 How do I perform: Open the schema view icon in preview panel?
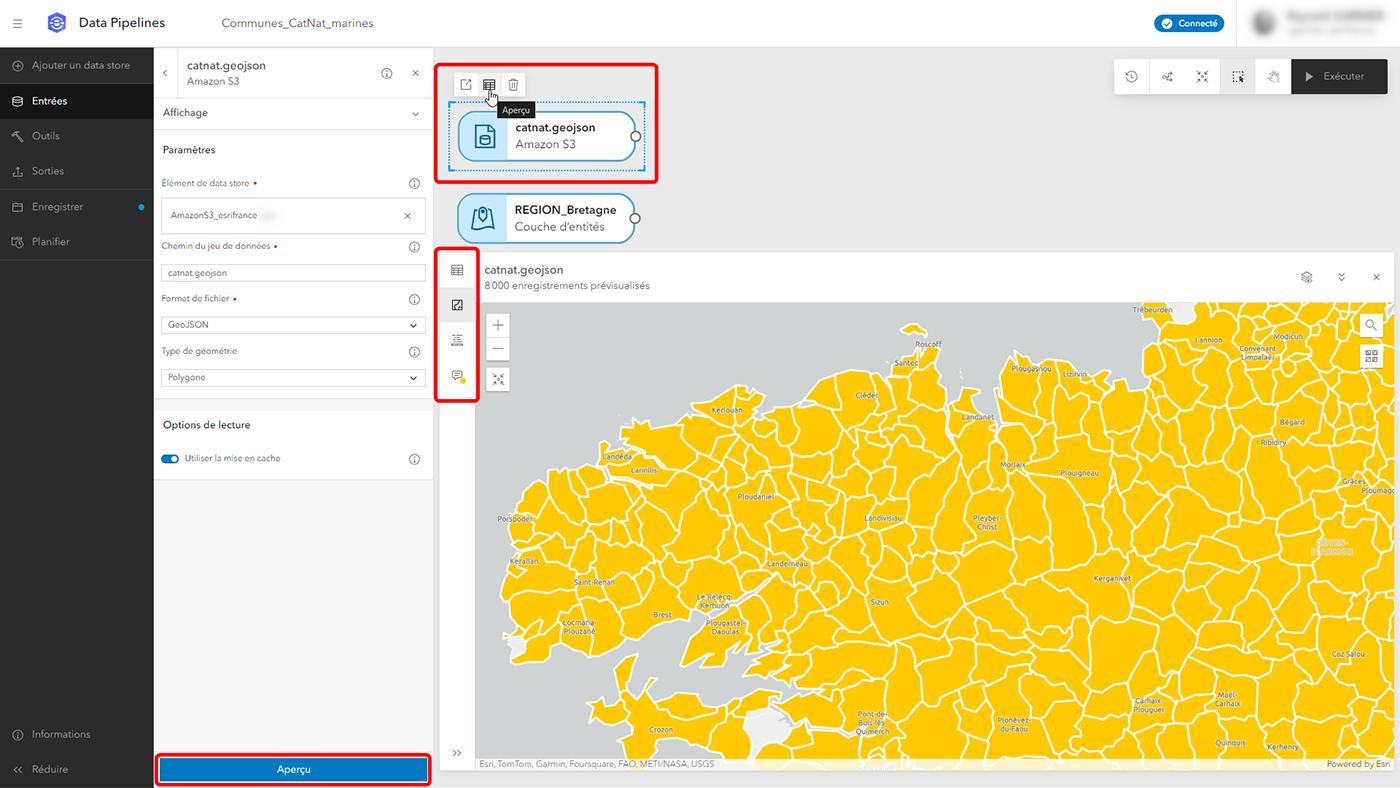457,340
